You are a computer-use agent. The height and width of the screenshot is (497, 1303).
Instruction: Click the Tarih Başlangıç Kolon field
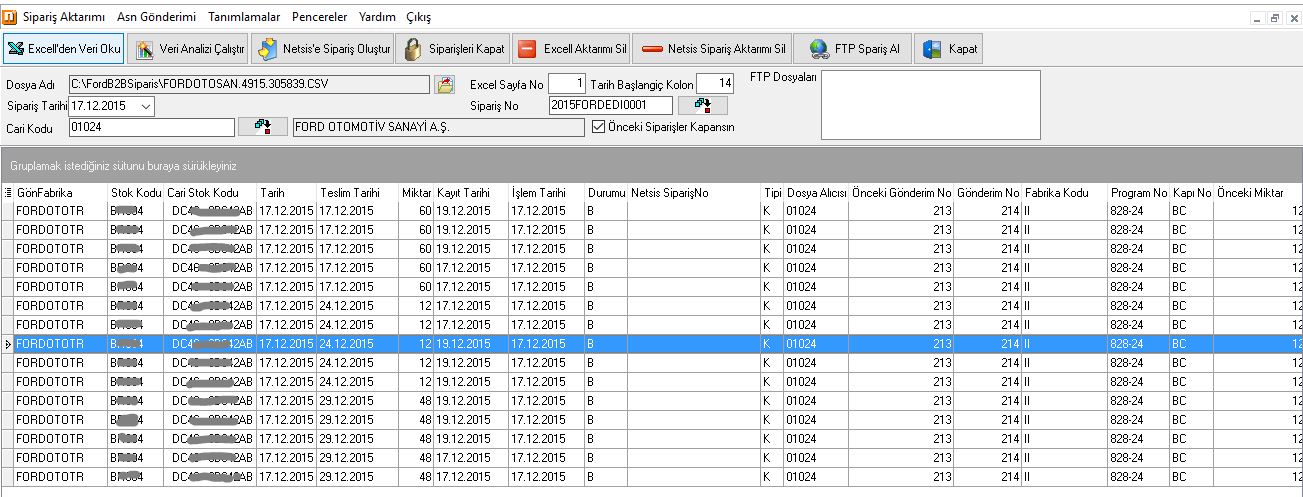click(x=715, y=84)
